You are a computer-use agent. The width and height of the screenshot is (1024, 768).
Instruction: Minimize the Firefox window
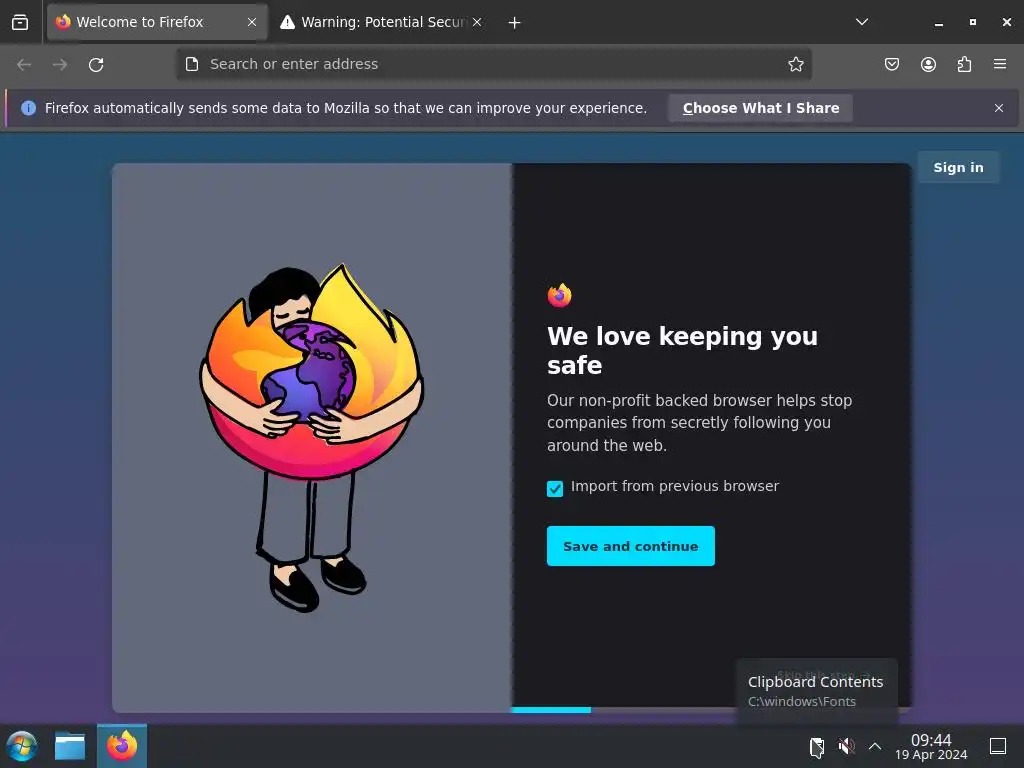tap(938, 22)
